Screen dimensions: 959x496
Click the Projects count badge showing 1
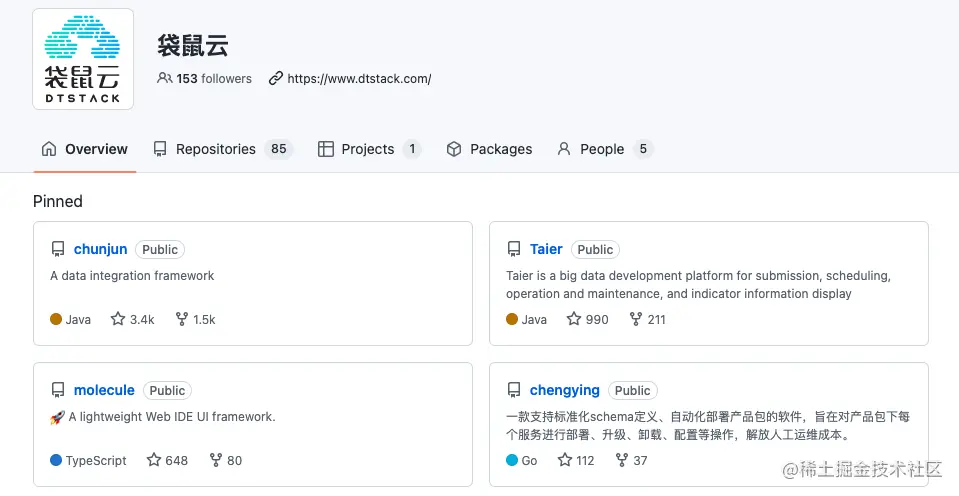[x=412, y=149]
